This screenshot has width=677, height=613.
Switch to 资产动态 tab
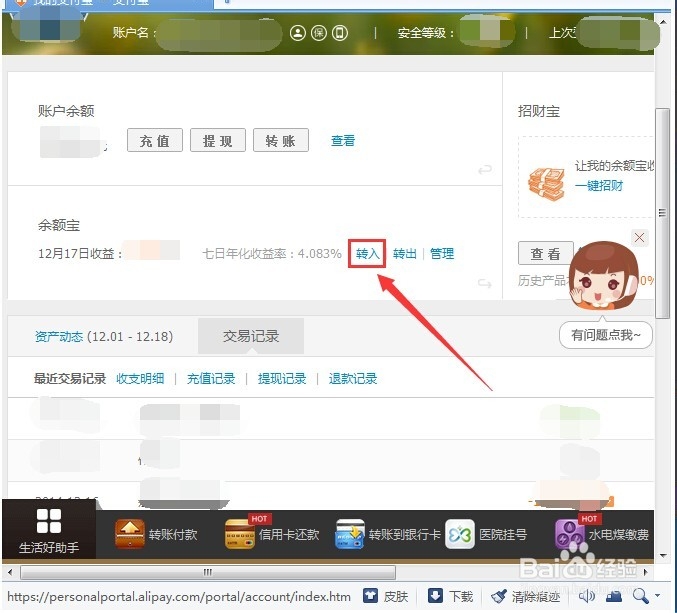[59, 336]
